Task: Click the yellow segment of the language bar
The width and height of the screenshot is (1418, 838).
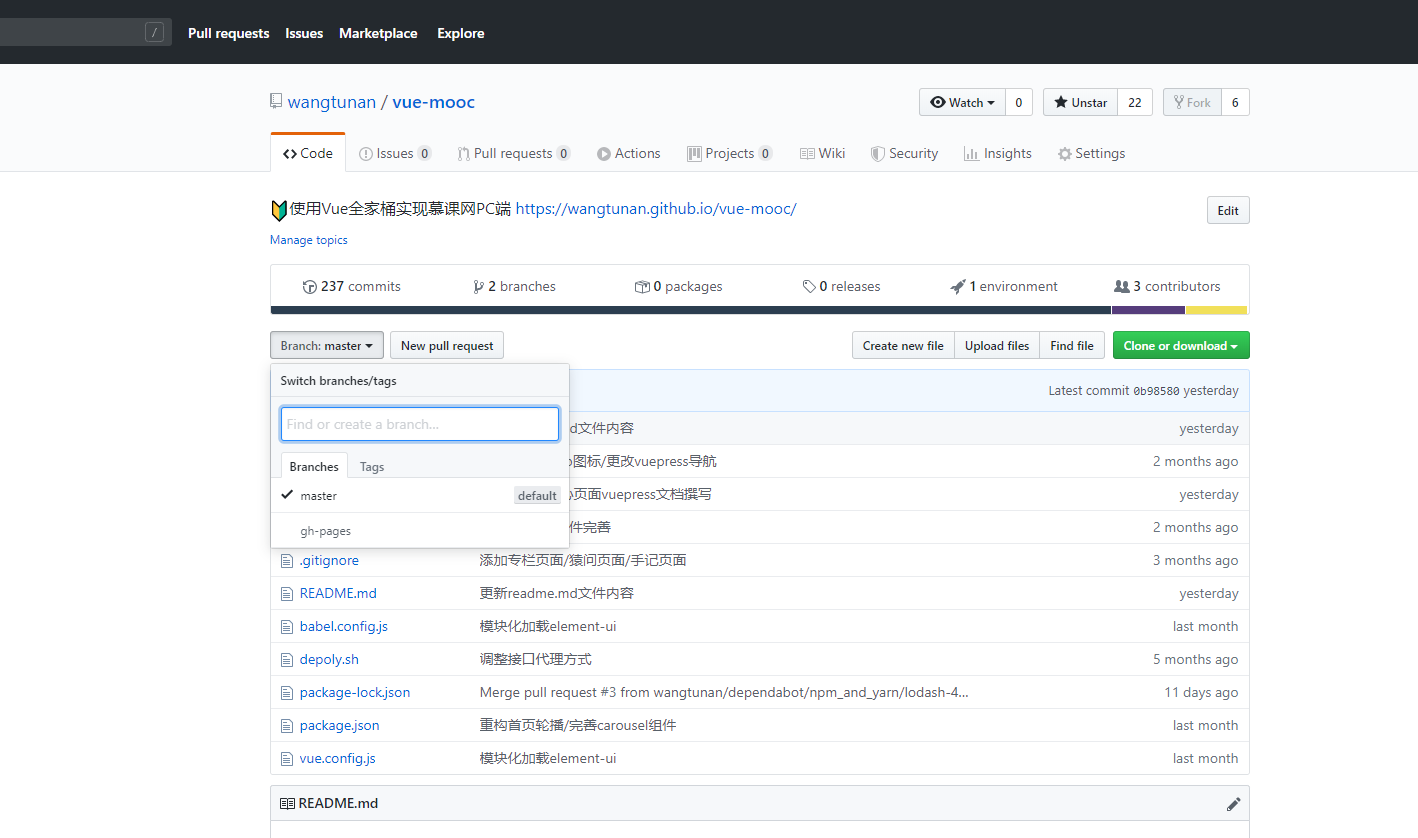Action: click(1217, 310)
